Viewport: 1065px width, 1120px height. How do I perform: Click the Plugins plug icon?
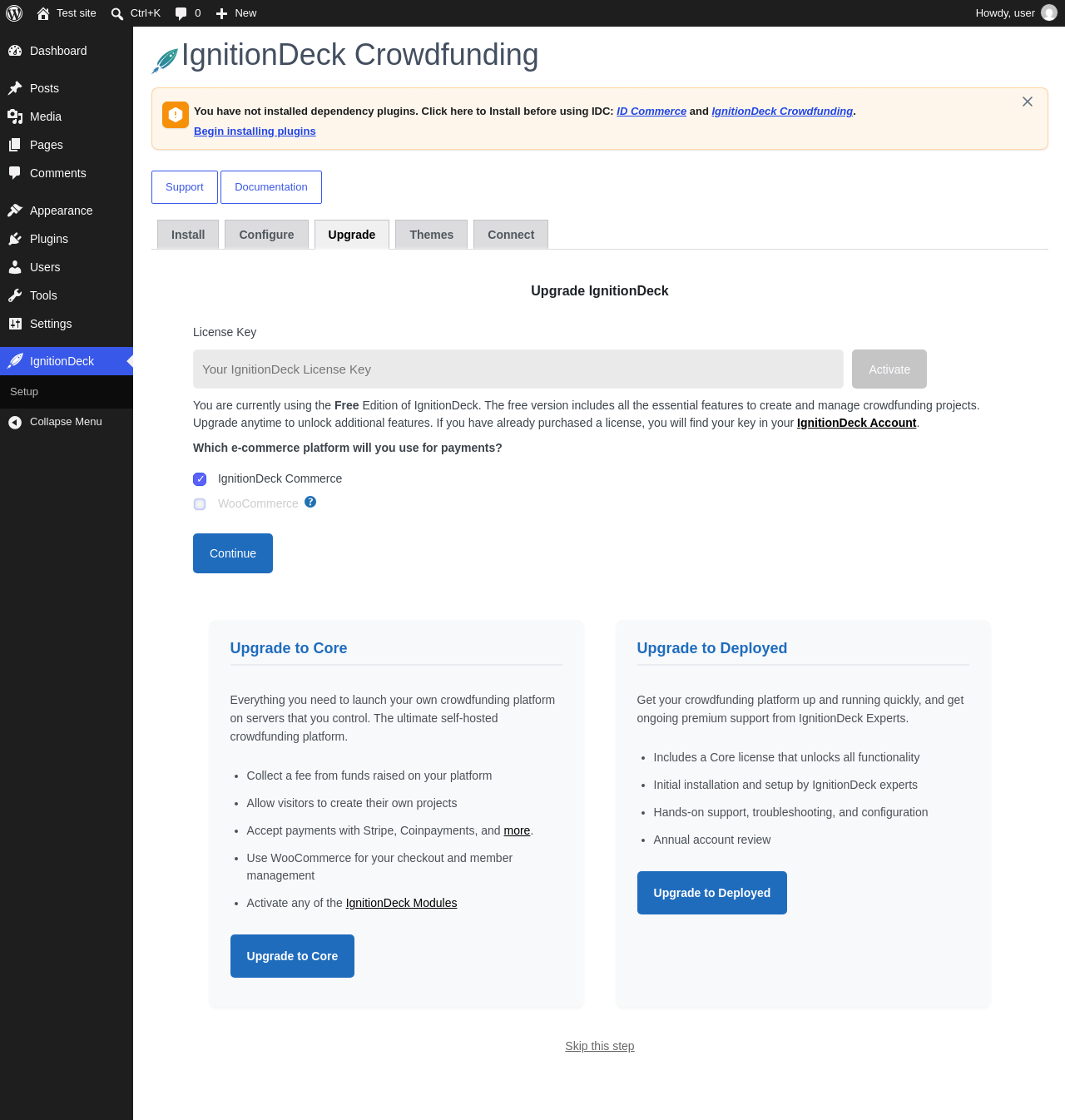[15, 239]
